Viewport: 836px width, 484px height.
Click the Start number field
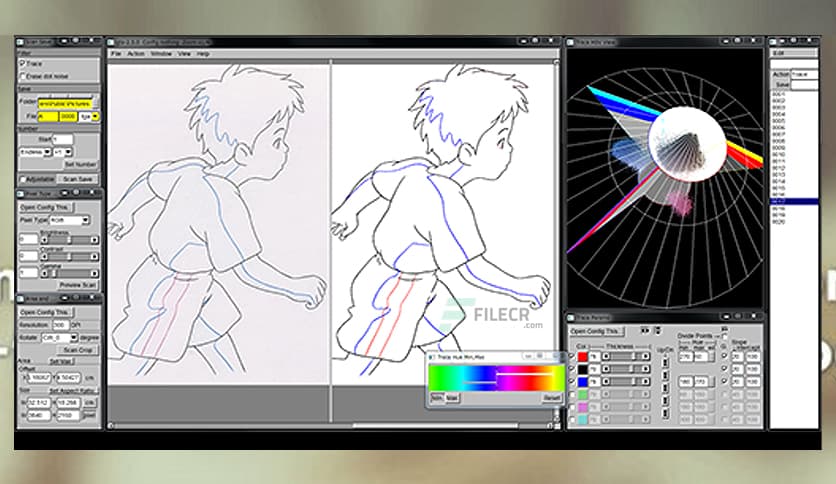(62, 139)
